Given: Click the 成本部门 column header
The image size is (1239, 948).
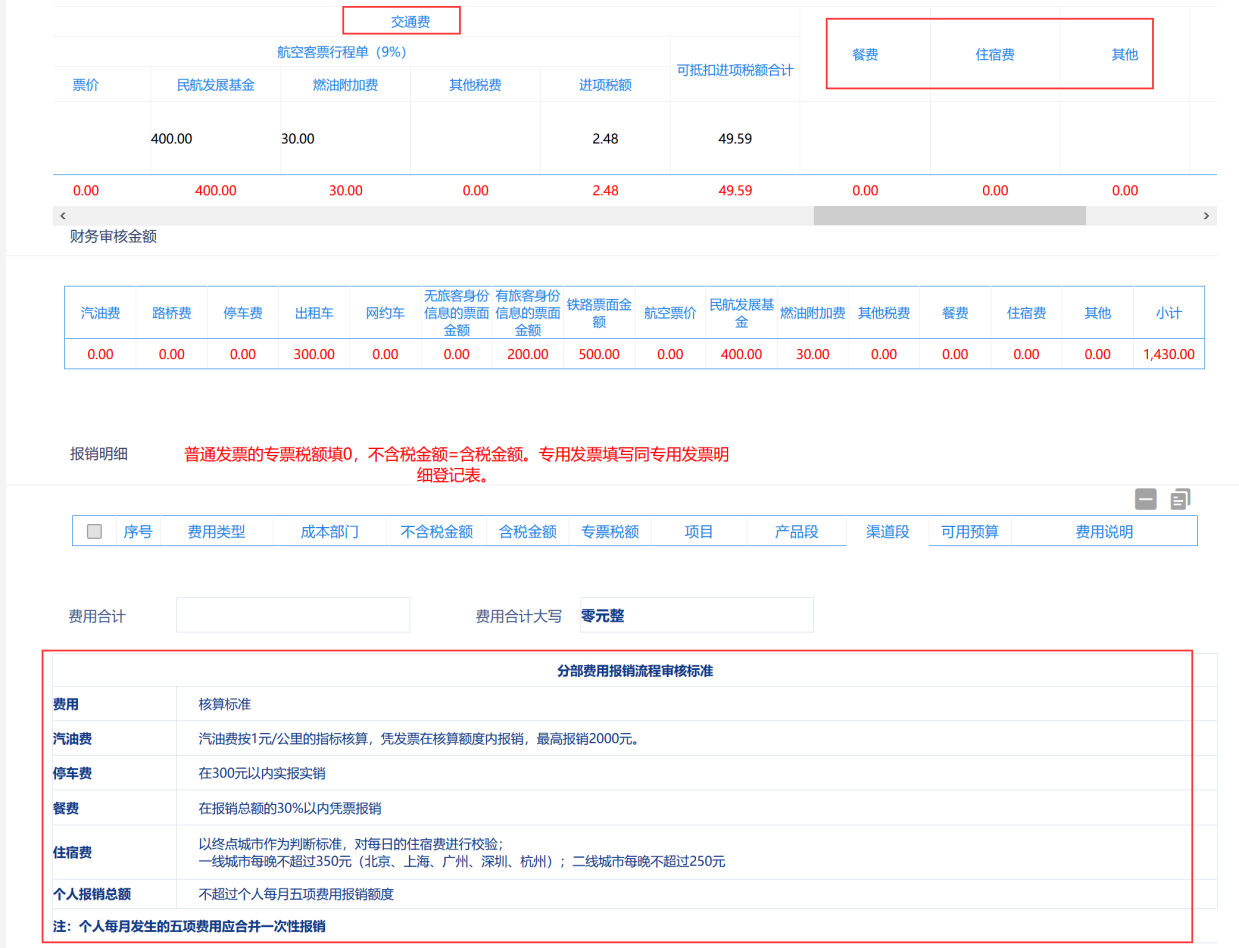Looking at the screenshot, I should [x=329, y=532].
